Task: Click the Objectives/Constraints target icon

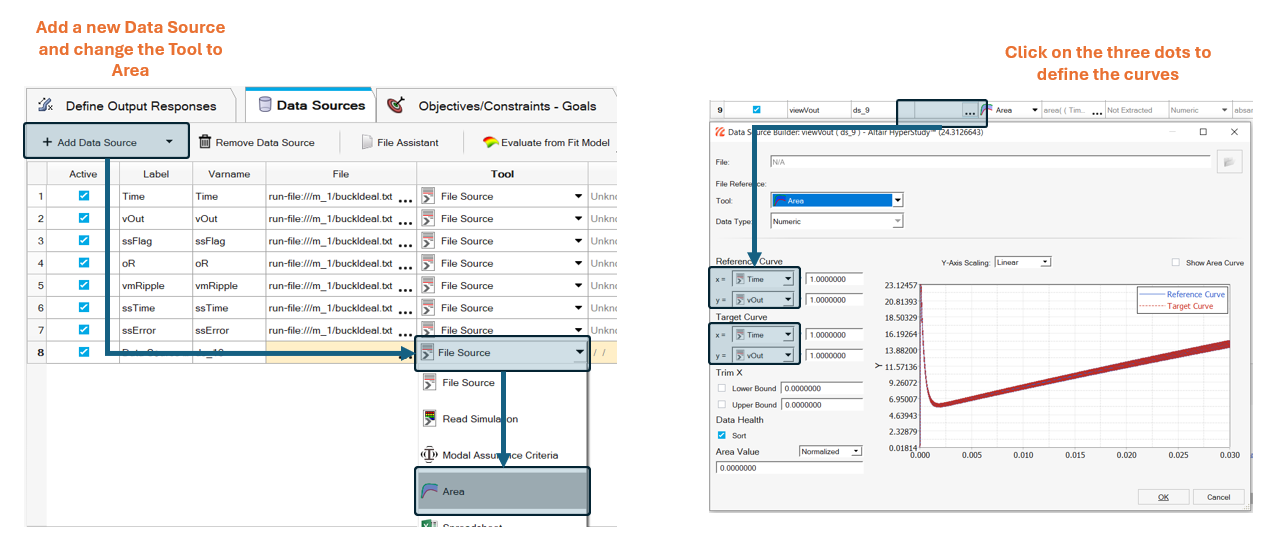Action: click(x=396, y=105)
